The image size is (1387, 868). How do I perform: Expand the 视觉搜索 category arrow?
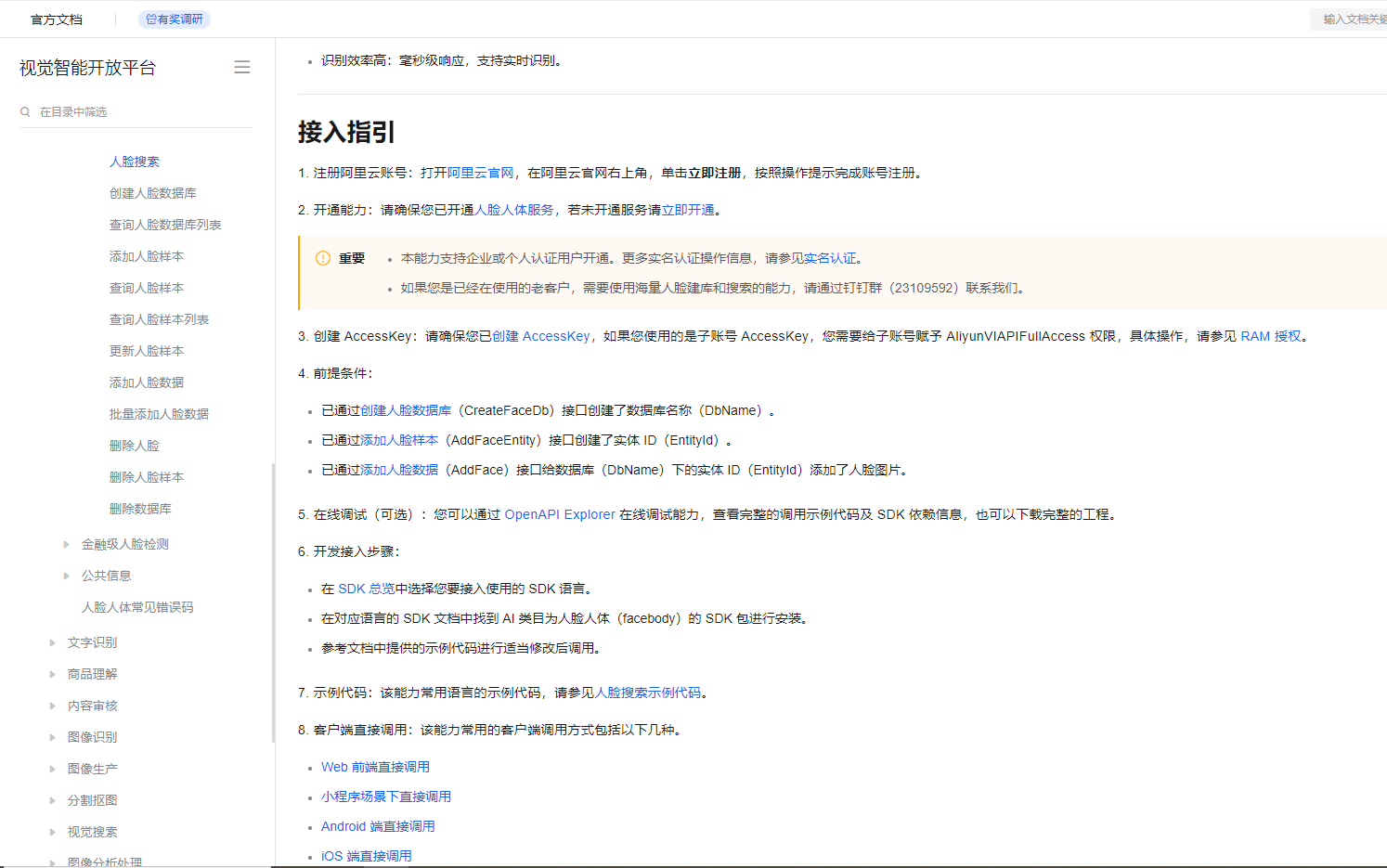(52, 832)
